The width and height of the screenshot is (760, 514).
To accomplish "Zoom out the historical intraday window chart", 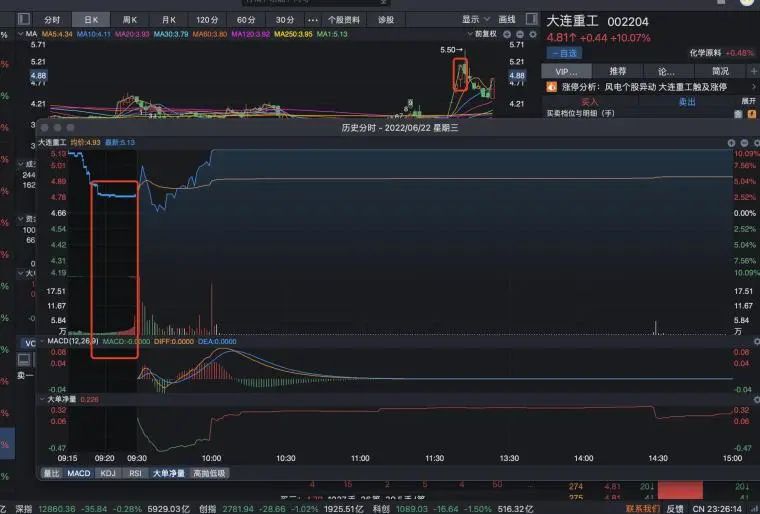I will [744, 143].
